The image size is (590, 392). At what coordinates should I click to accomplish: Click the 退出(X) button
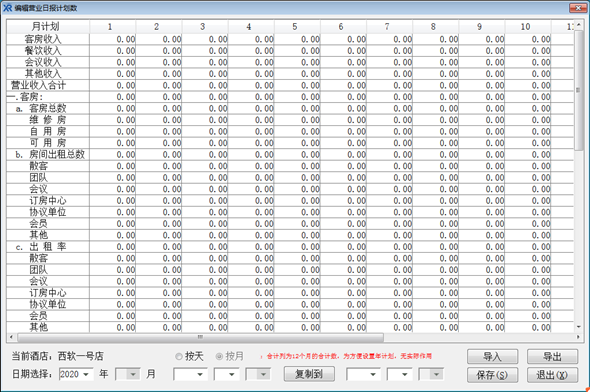552,375
